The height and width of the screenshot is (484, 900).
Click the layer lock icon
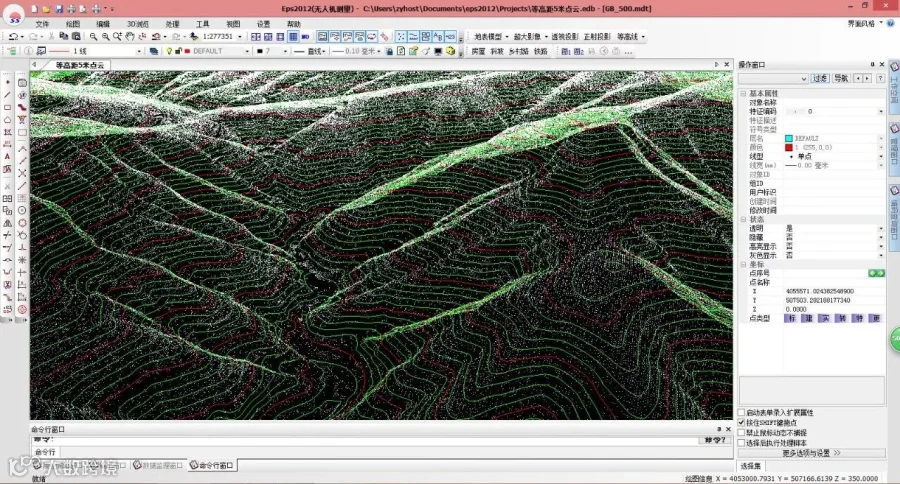coord(178,51)
